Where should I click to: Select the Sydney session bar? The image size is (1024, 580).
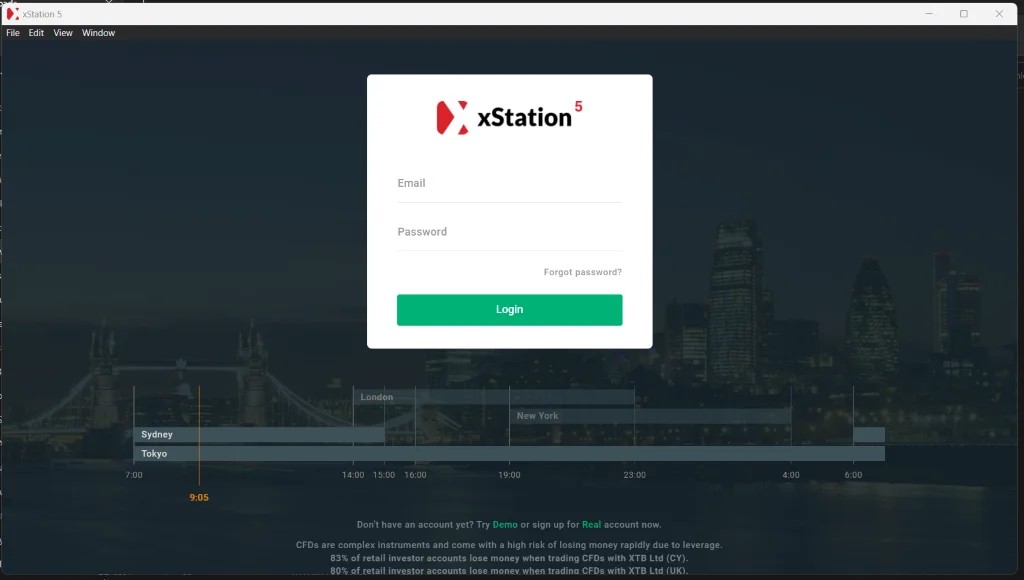click(259, 434)
